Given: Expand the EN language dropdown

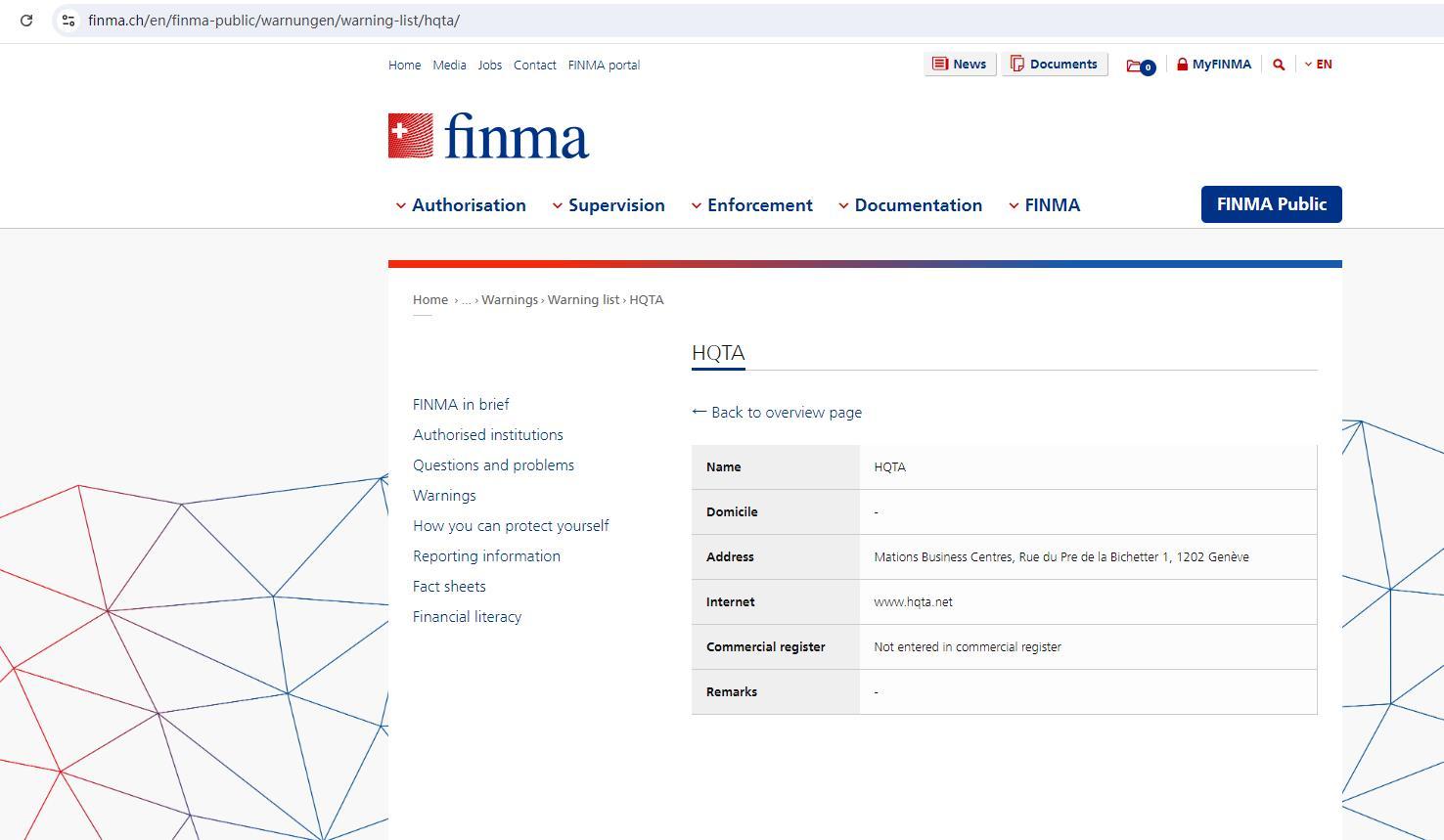Looking at the screenshot, I should (1318, 65).
